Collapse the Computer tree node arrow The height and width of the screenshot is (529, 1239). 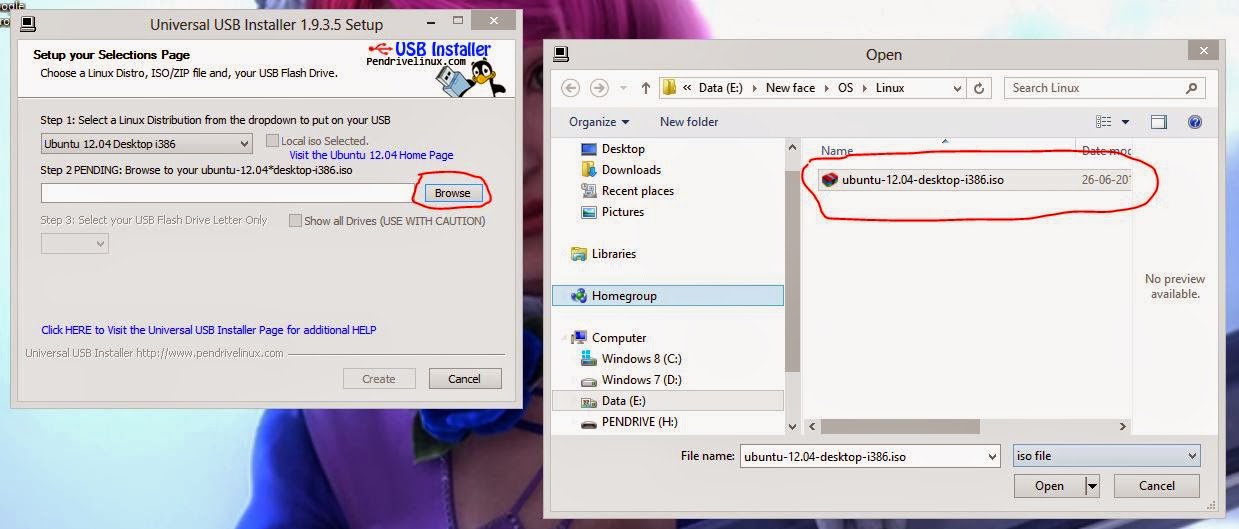[563, 338]
